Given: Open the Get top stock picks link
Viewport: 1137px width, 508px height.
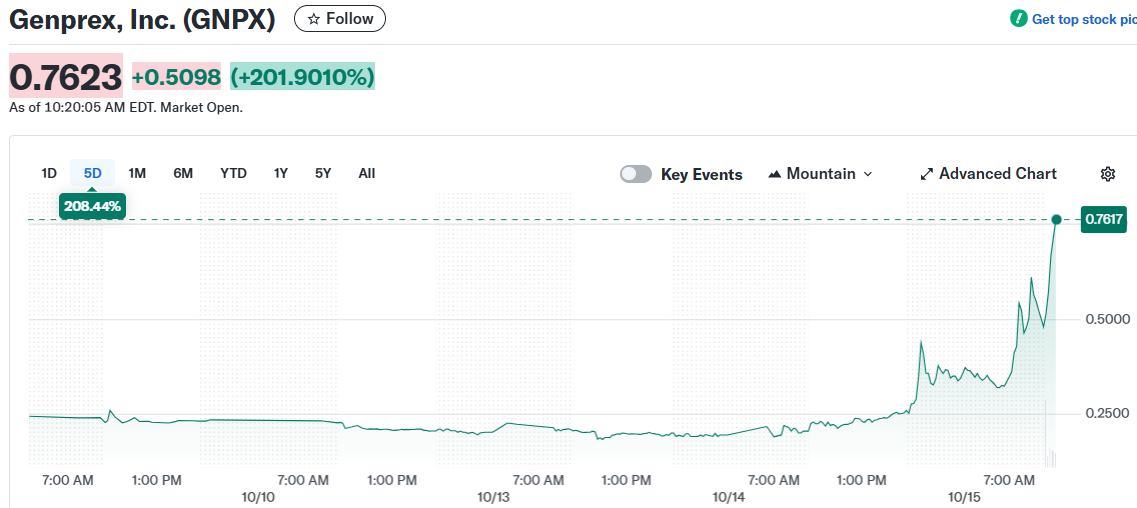Looking at the screenshot, I should click(x=1083, y=19).
